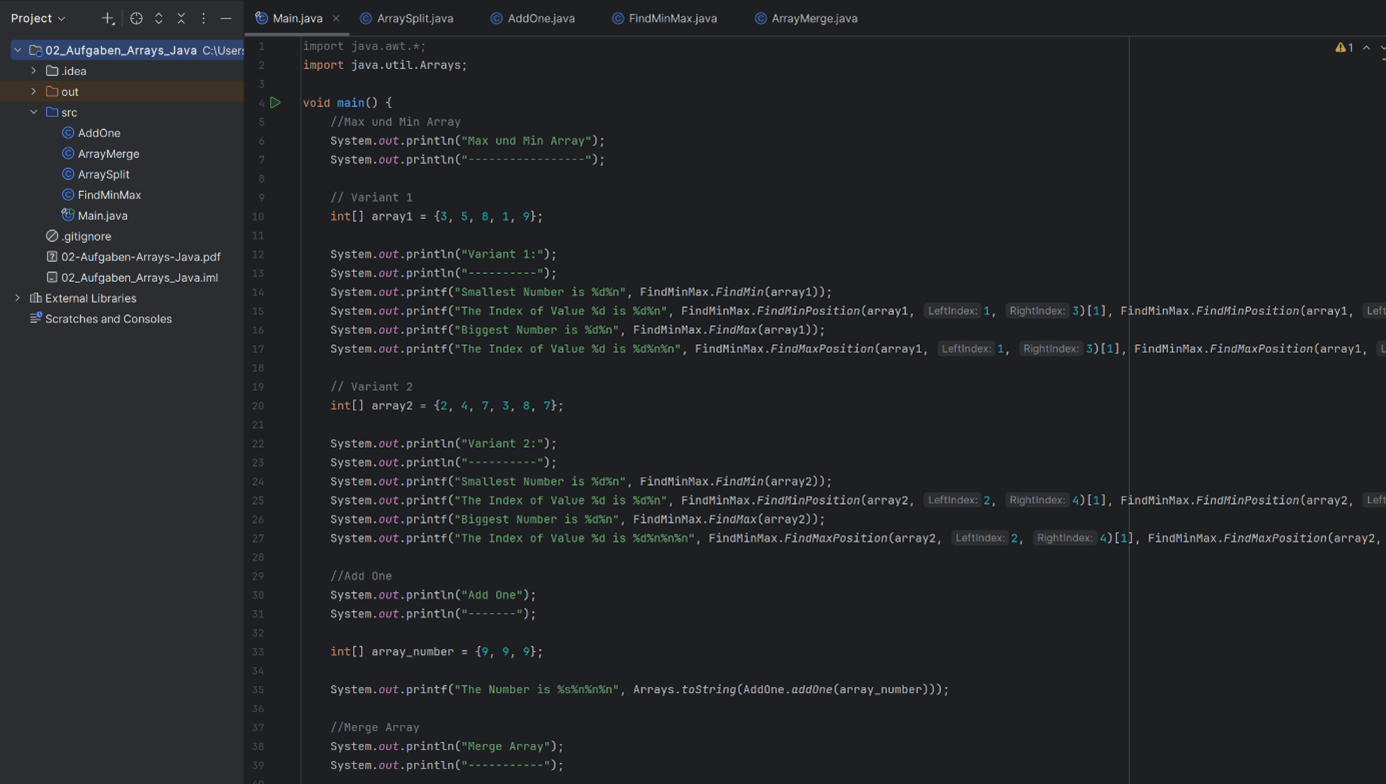
Task: Switch to the ArraySplit.java tab
Action: tap(414, 18)
